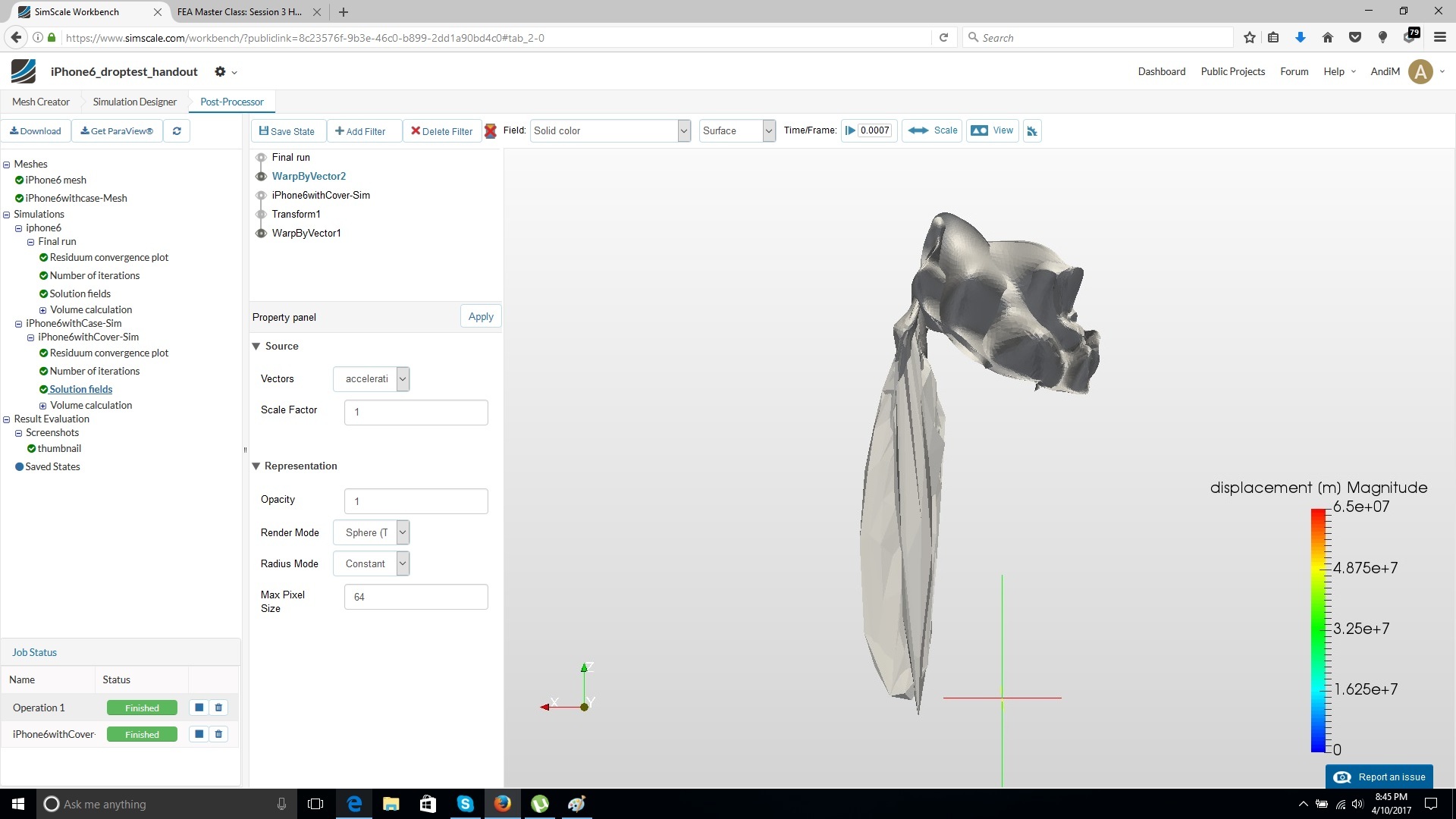Click the refresh icon next to Get ParaView
Image resolution: width=1456 pixels, height=819 pixels.
coord(176,130)
